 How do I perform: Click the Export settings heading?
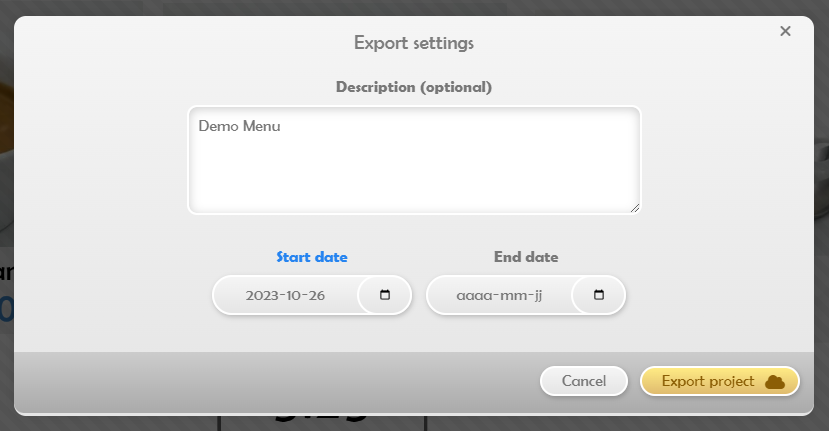click(x=414, y=43)
